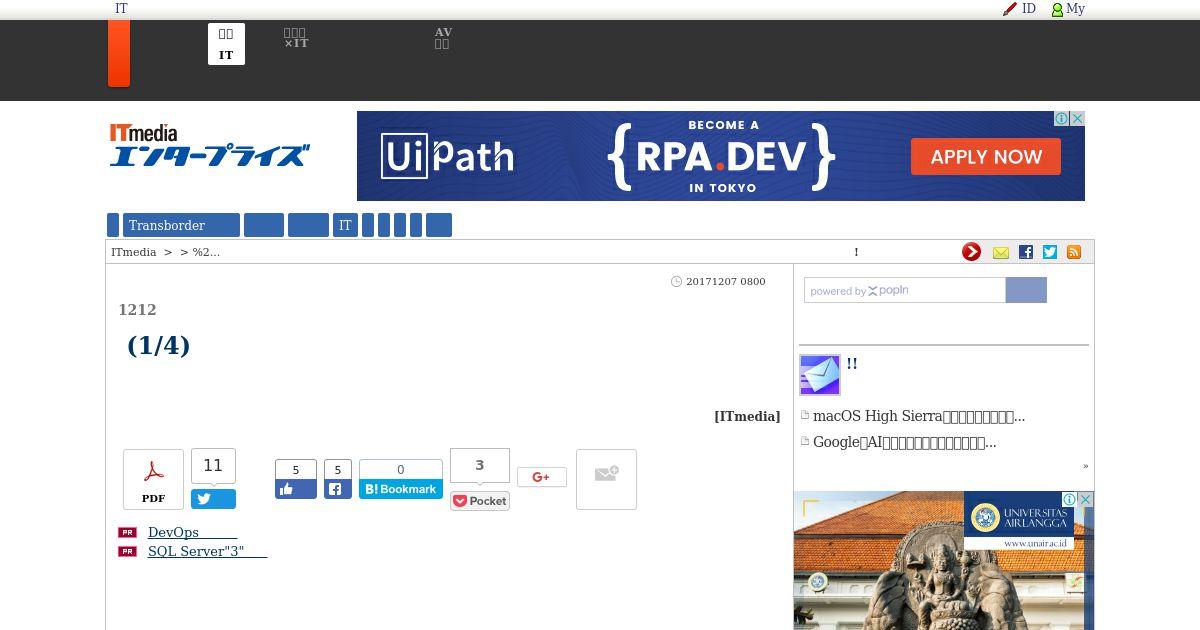Click the orange tab in dark header
This screenshot has height=630, width=1200.
pos(119,53)
